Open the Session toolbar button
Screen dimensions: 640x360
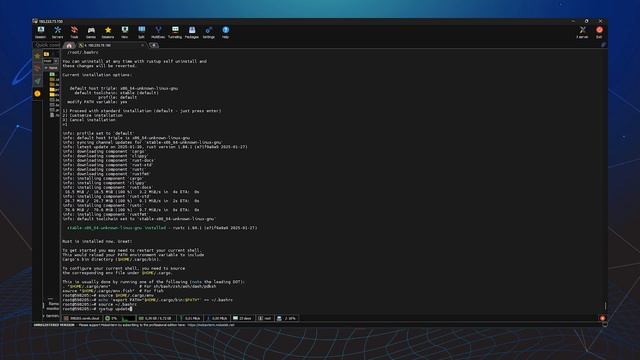(41, 32)
